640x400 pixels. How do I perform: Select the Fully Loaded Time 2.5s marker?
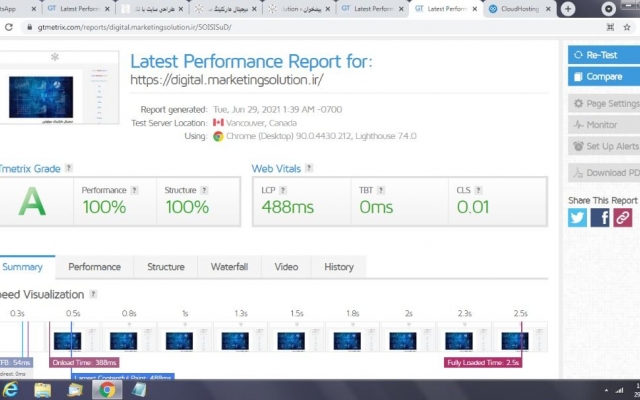pyautogui.click(x=483, y=362)
